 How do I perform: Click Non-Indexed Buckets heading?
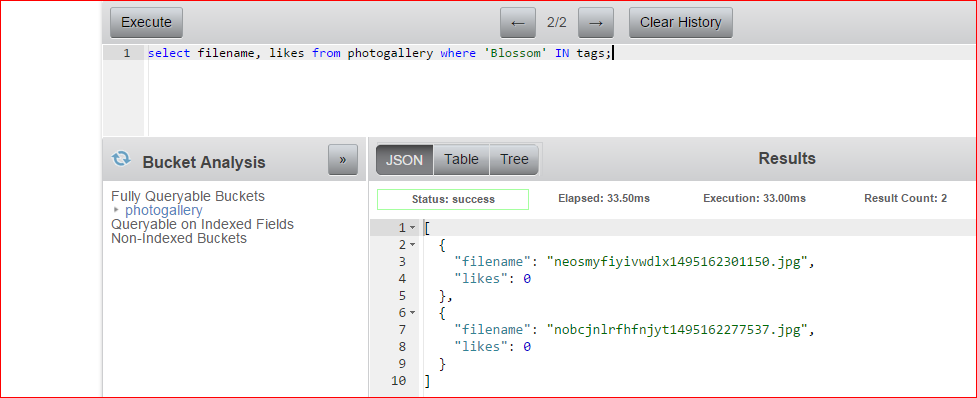pyautogui.click(x=179, y=238)
